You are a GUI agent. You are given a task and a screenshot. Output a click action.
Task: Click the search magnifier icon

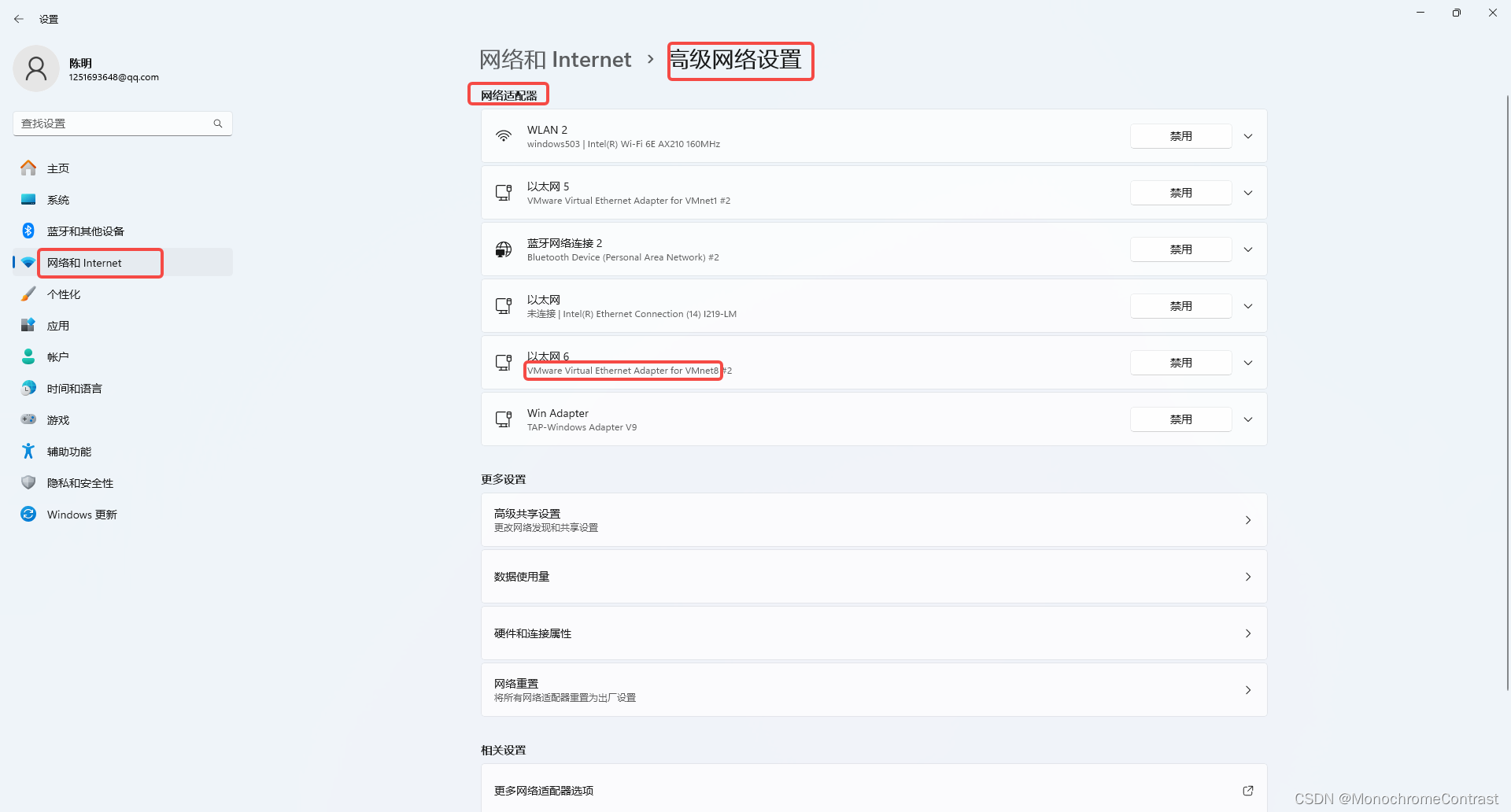click(218, 124)
